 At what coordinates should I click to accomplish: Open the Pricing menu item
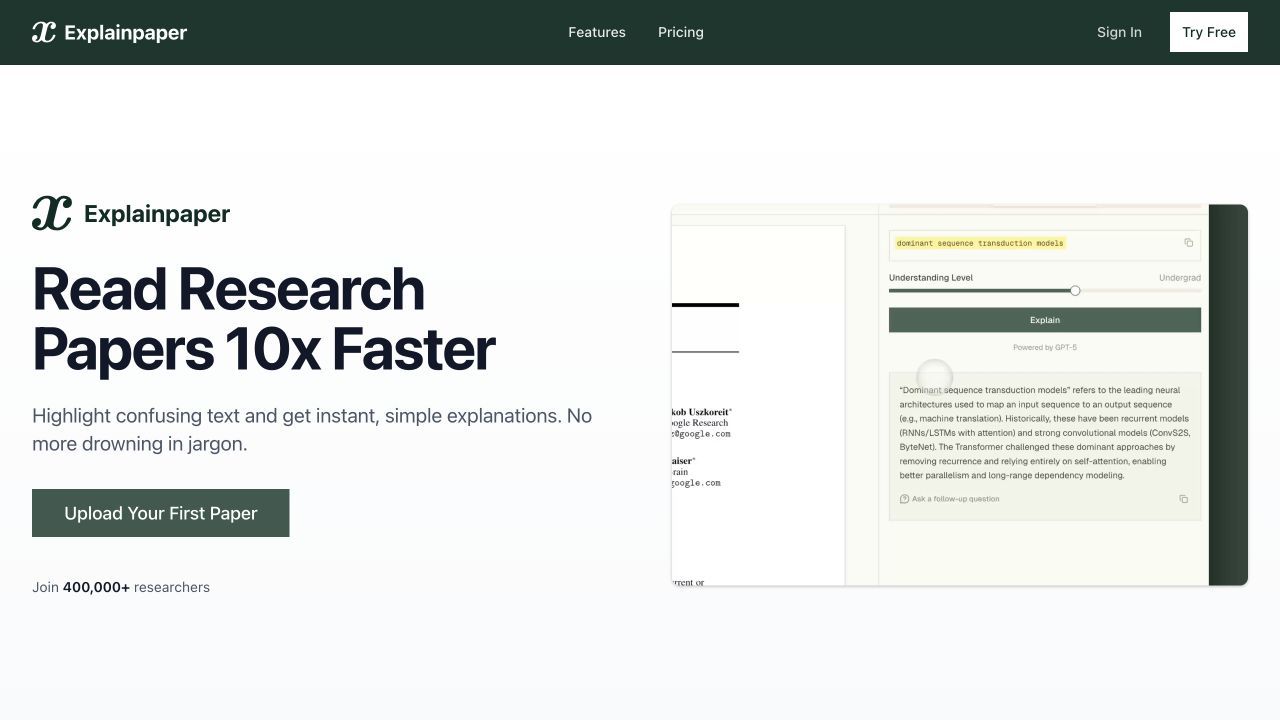(x=681, y=32)
